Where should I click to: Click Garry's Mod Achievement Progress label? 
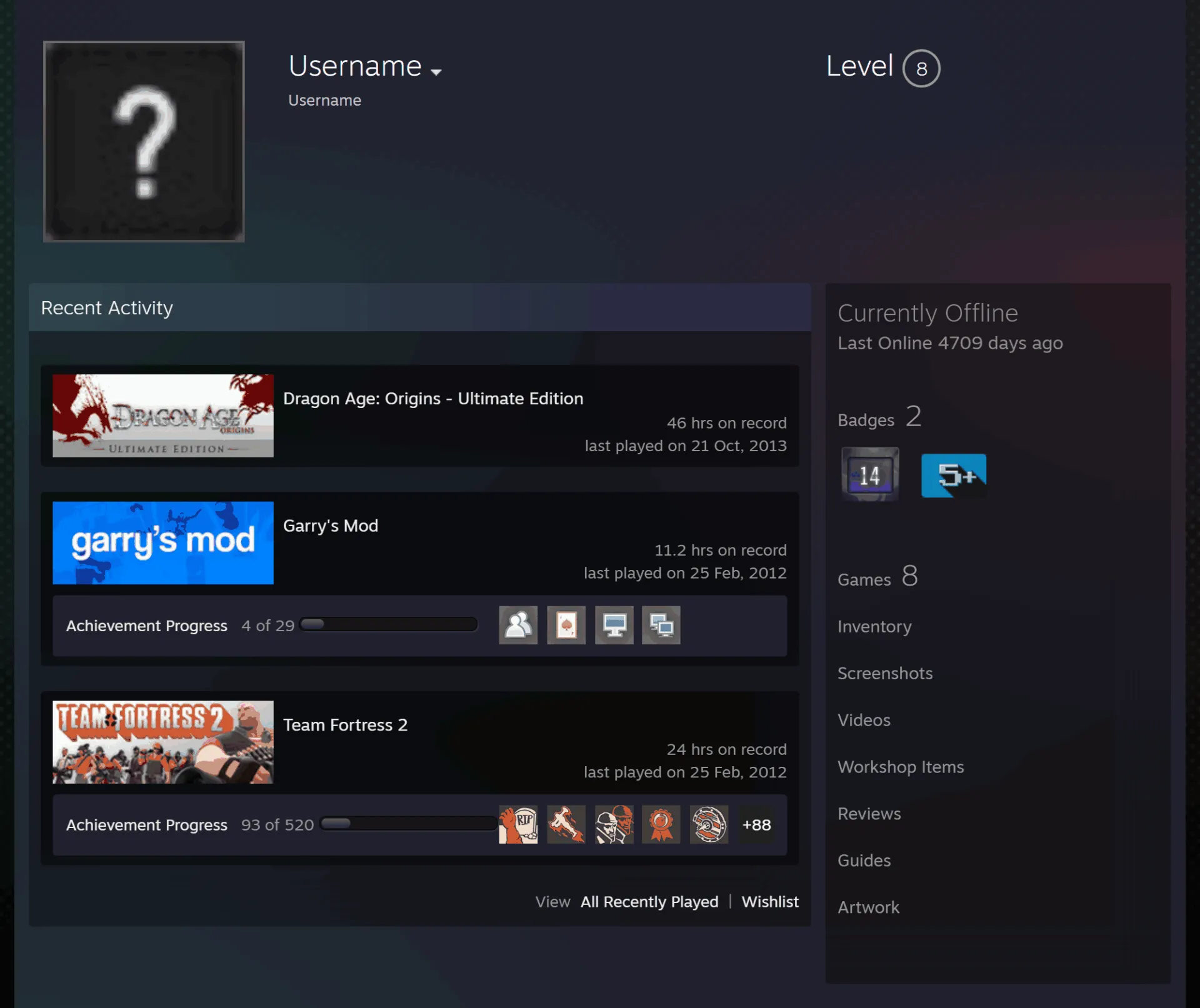pos(147,626)
